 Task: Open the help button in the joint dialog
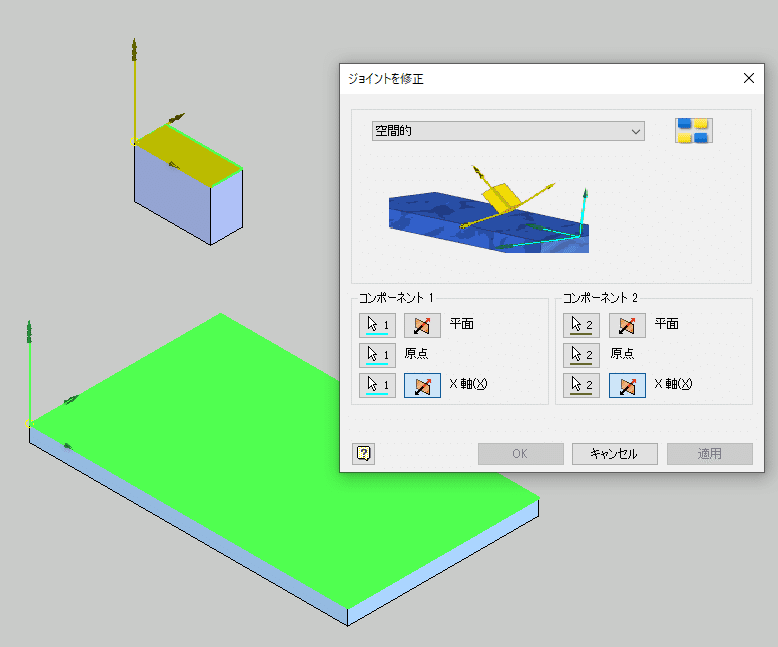[363, 453]
